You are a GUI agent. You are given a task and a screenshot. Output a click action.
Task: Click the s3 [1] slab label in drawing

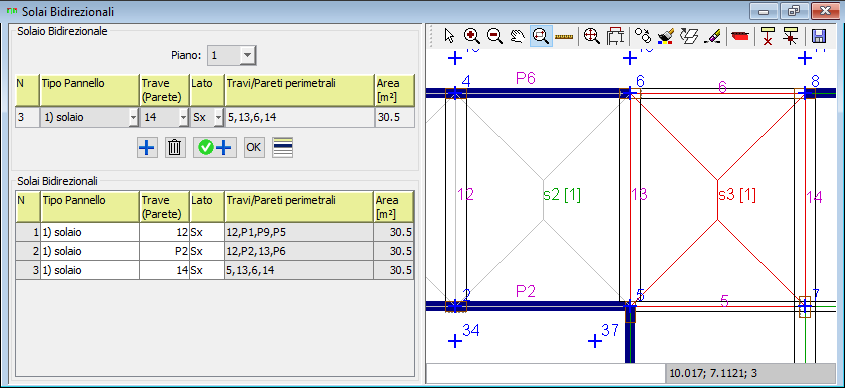click(x=737, y=195)
